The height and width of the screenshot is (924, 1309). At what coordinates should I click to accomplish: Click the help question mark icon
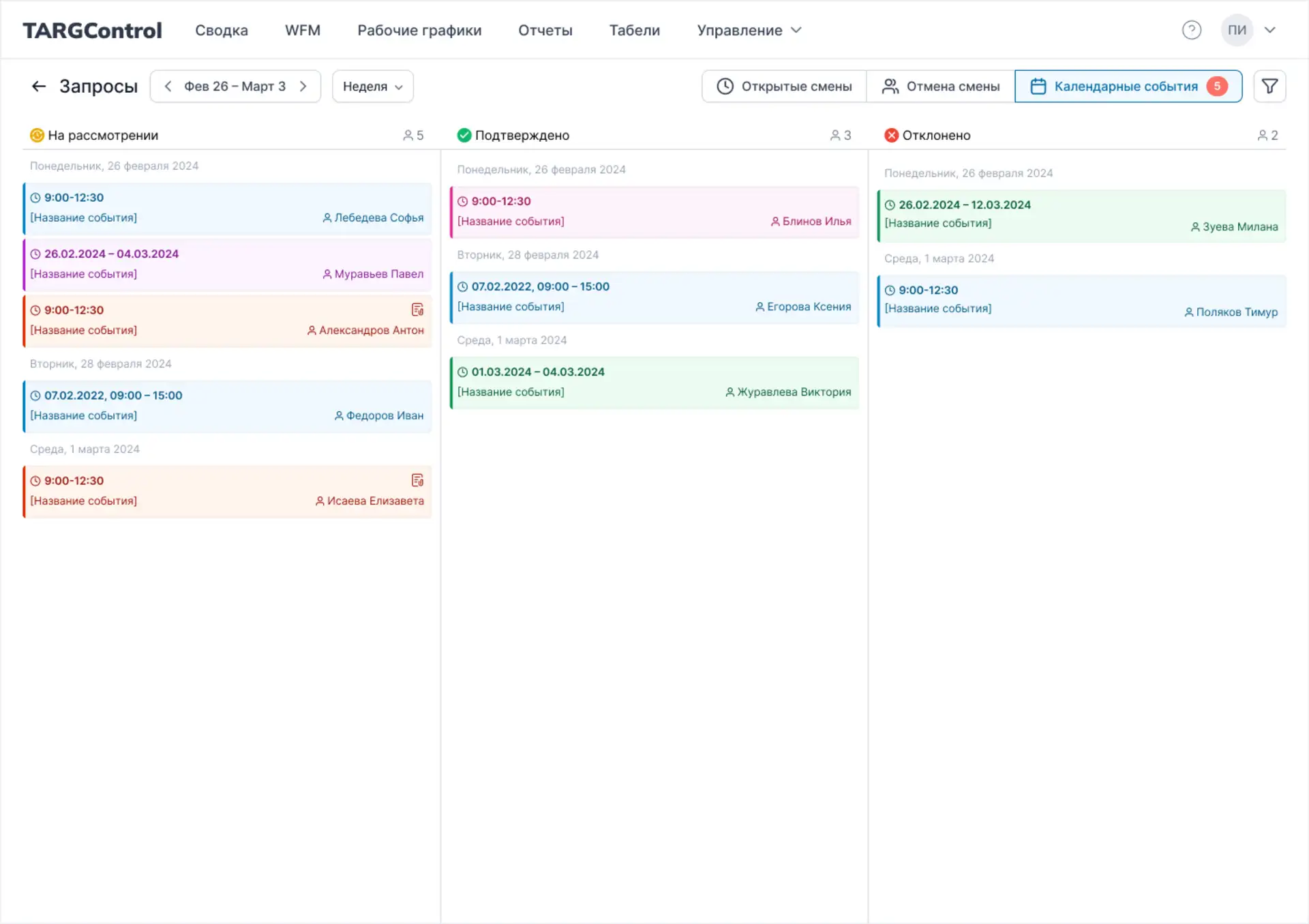pos(1191,30)
